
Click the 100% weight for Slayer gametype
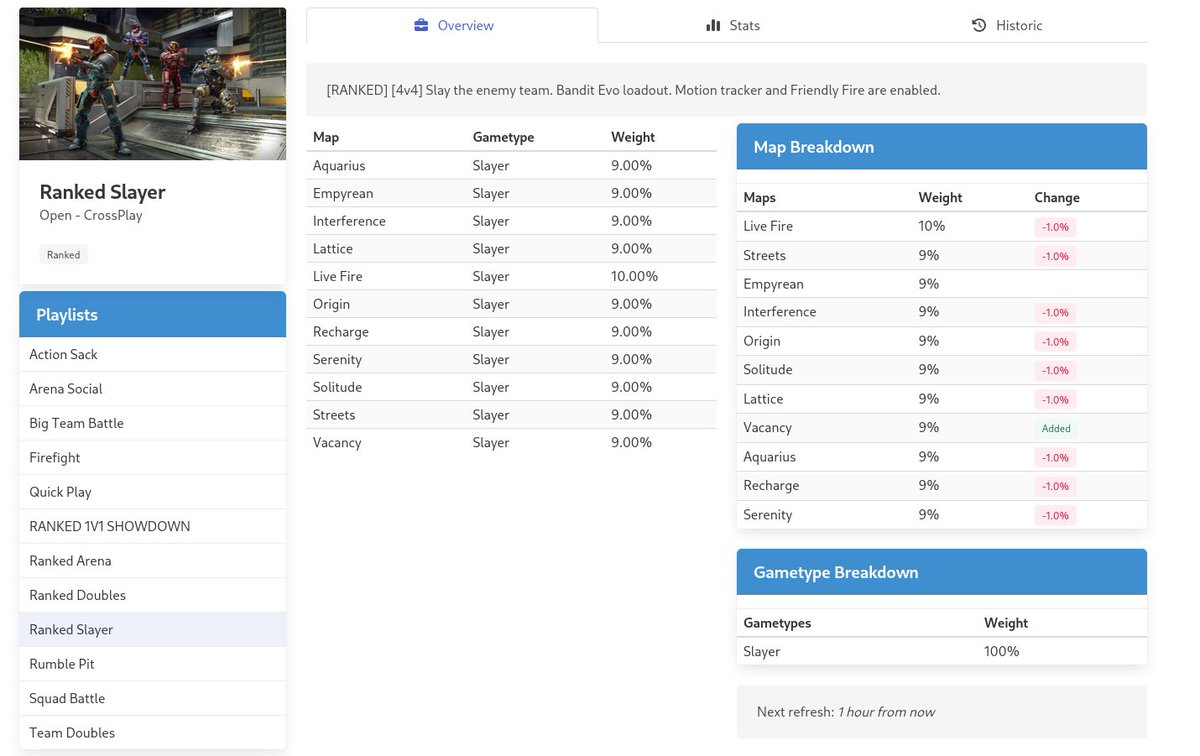(1002, 651)
